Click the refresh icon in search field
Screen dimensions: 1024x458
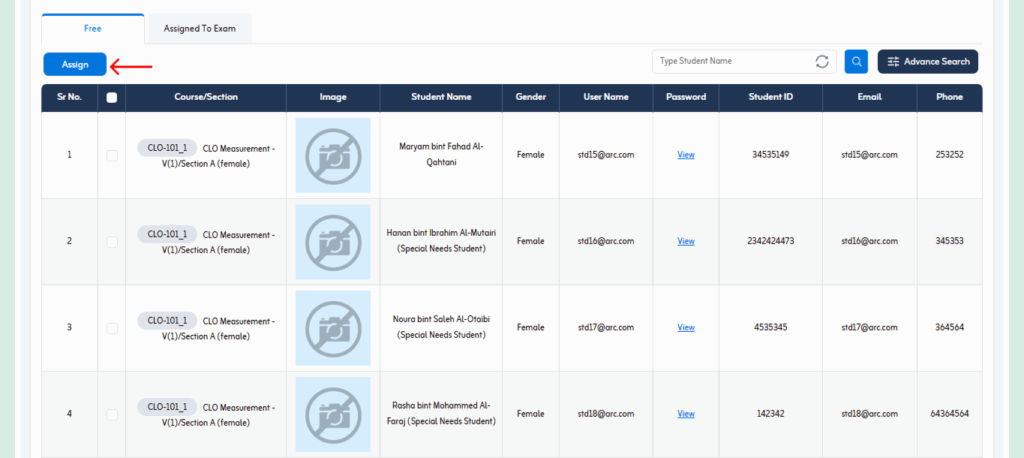coord(822,62)
